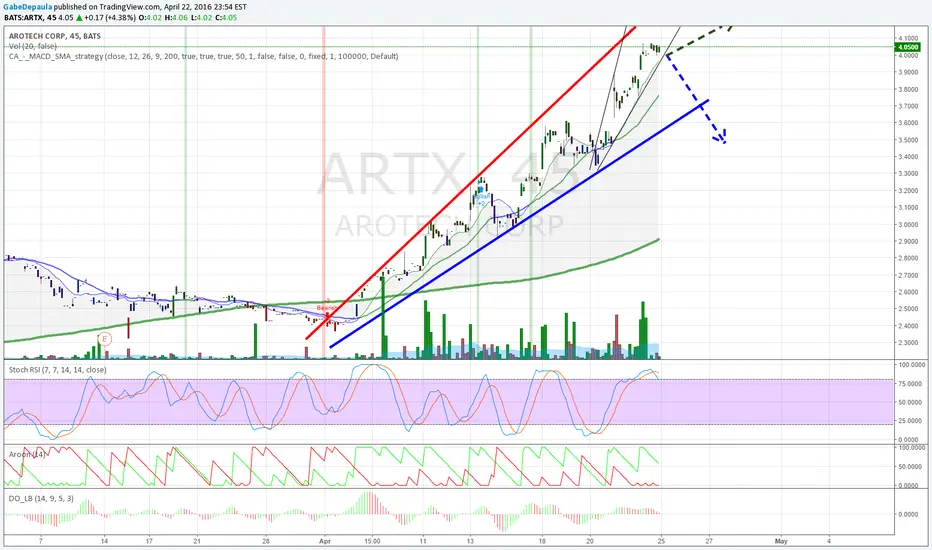Viewport: 932px width, 550px height.
Task: Click the 'May' label on the date axis
Action: [x=781, y=542]
